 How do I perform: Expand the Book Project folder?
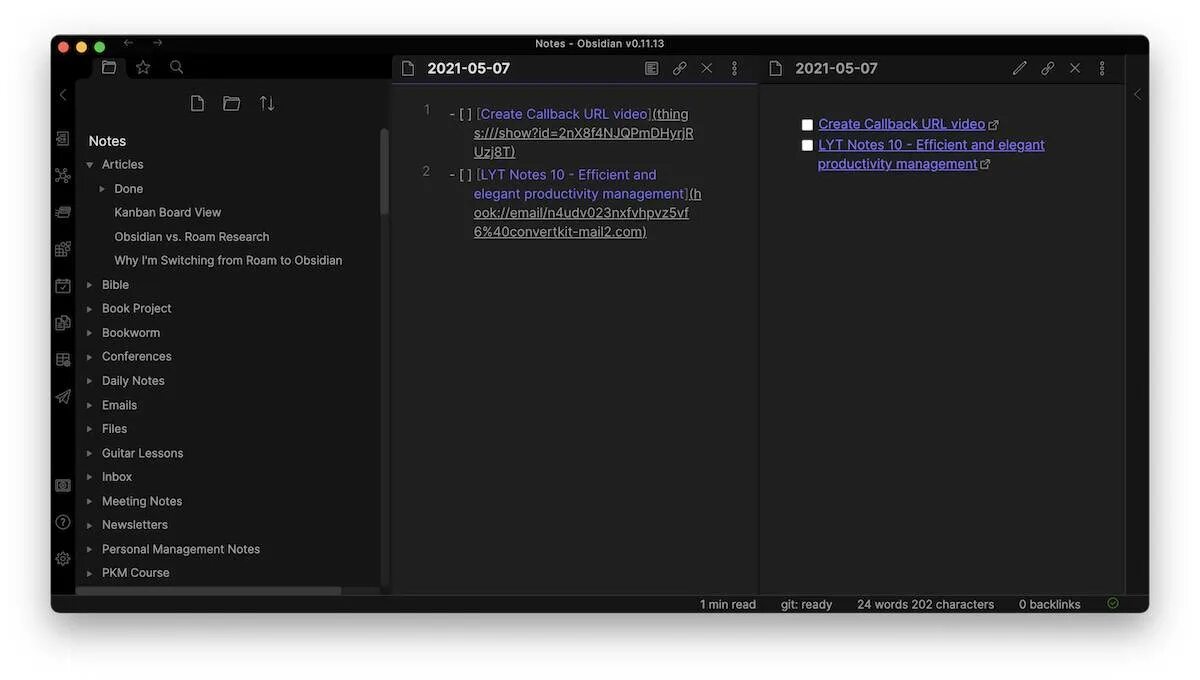(x=89, y=308)
